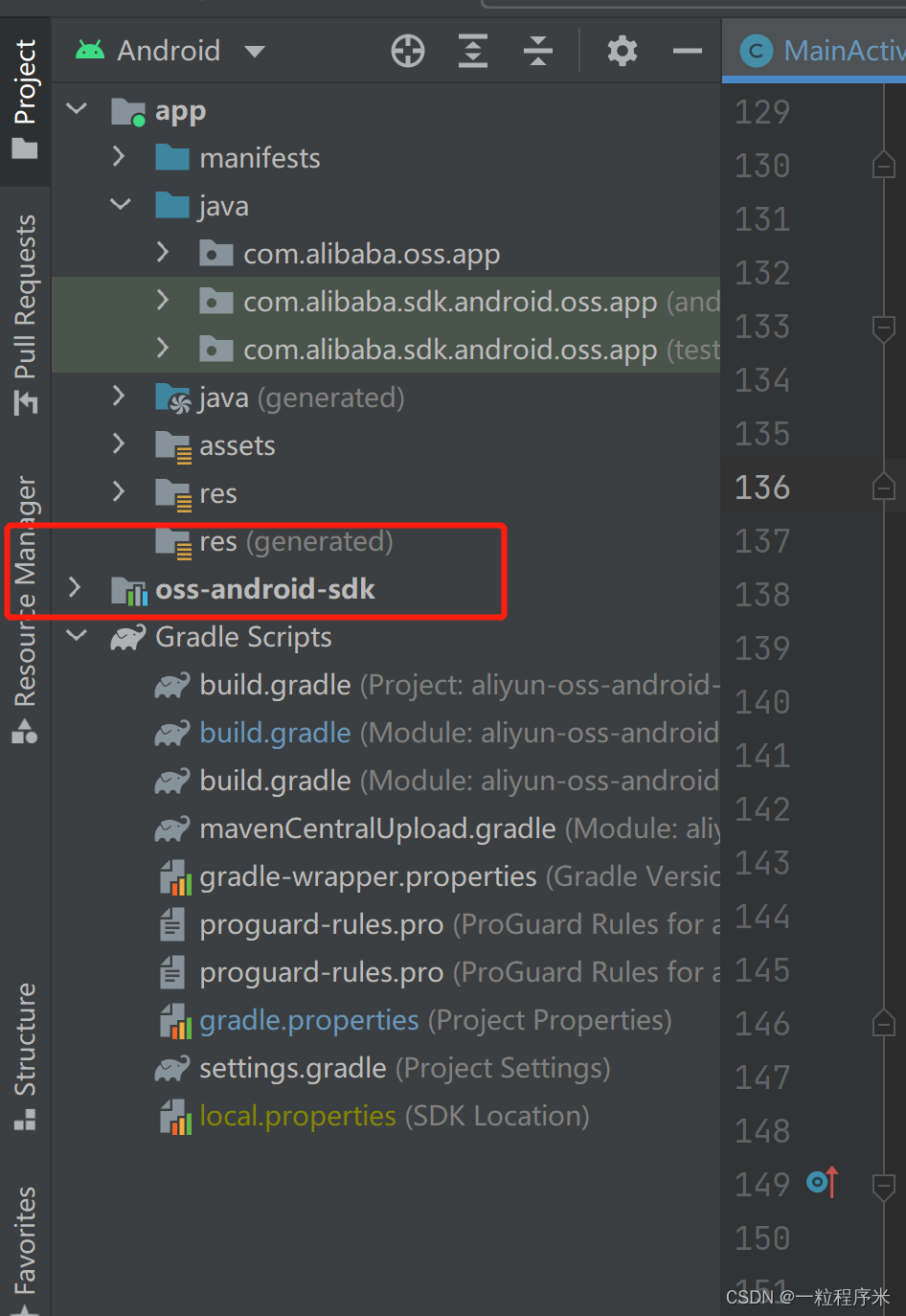Click the Select Opened File target icon

(x=408, y=51)
